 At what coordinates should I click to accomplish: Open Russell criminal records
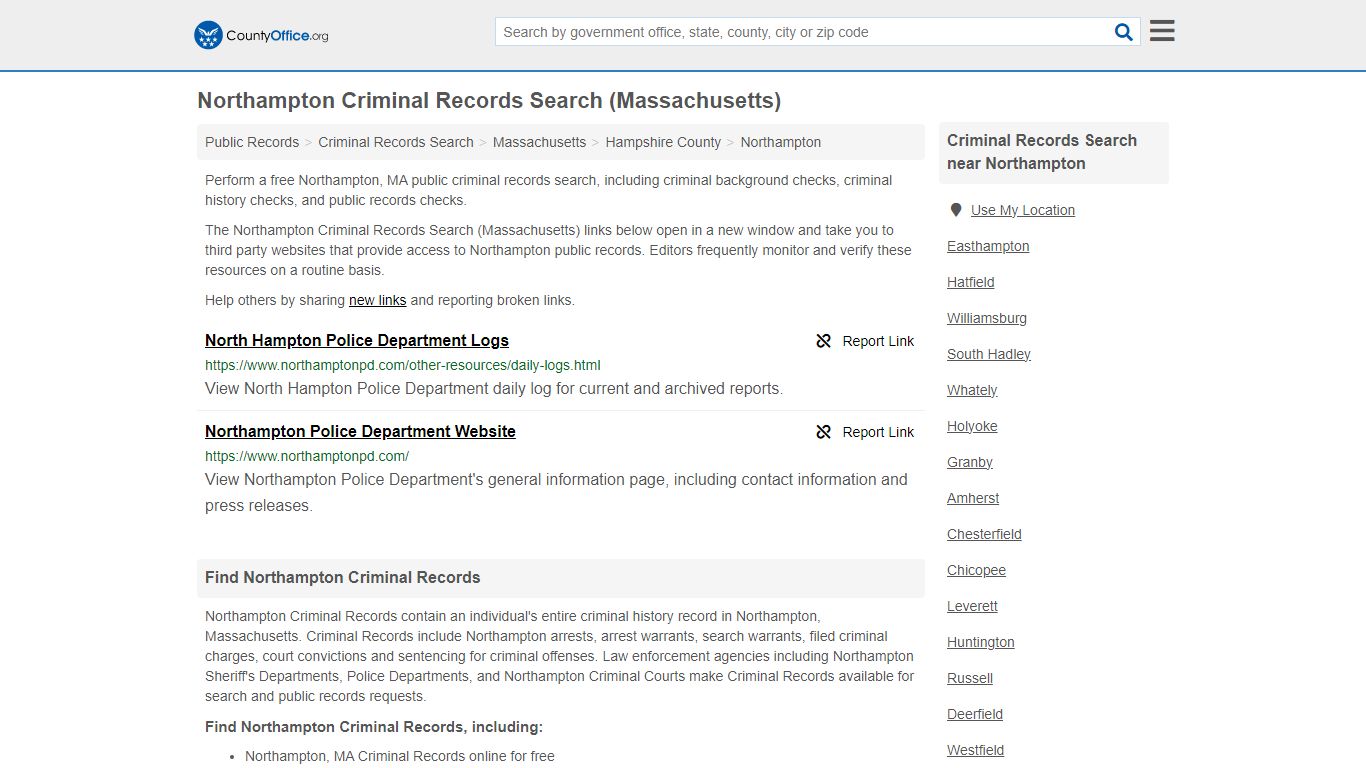coord(970,678)
